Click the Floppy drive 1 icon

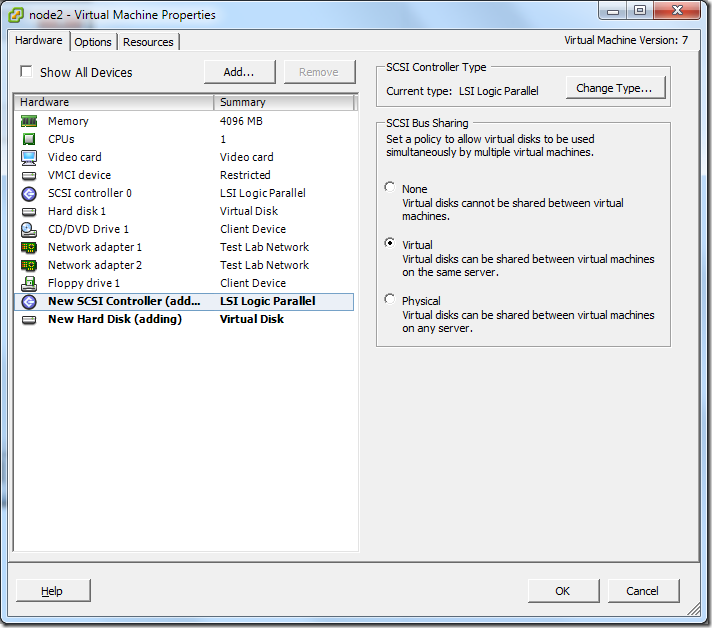pyautogui.click(x=29, y=283)
